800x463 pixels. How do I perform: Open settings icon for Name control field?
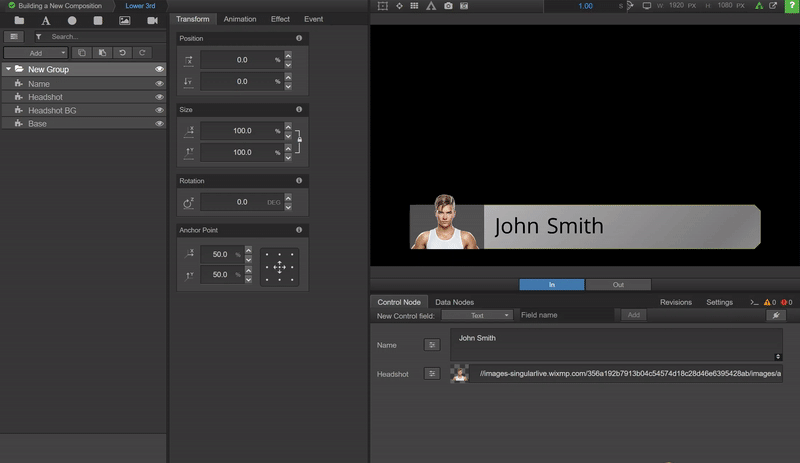[x=432, y=344]
